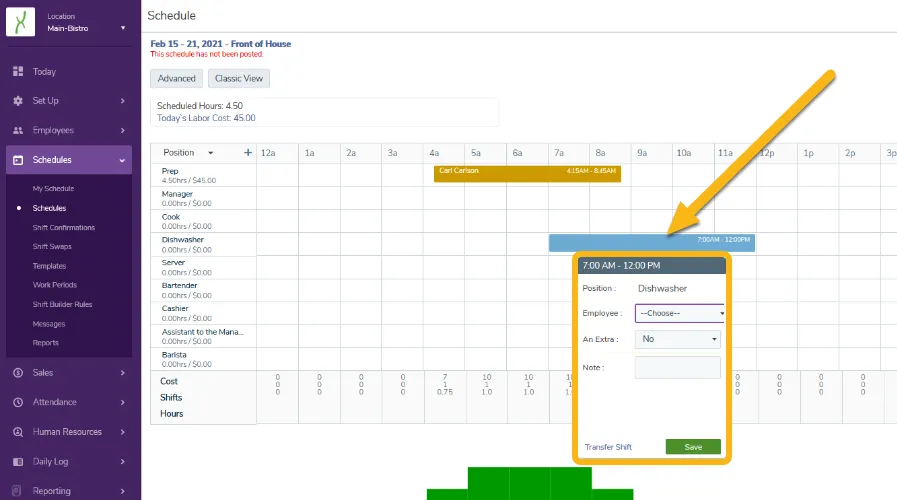Add a position with the plus icon
Viewport: 897px width, 500px height.
(248, 153)
